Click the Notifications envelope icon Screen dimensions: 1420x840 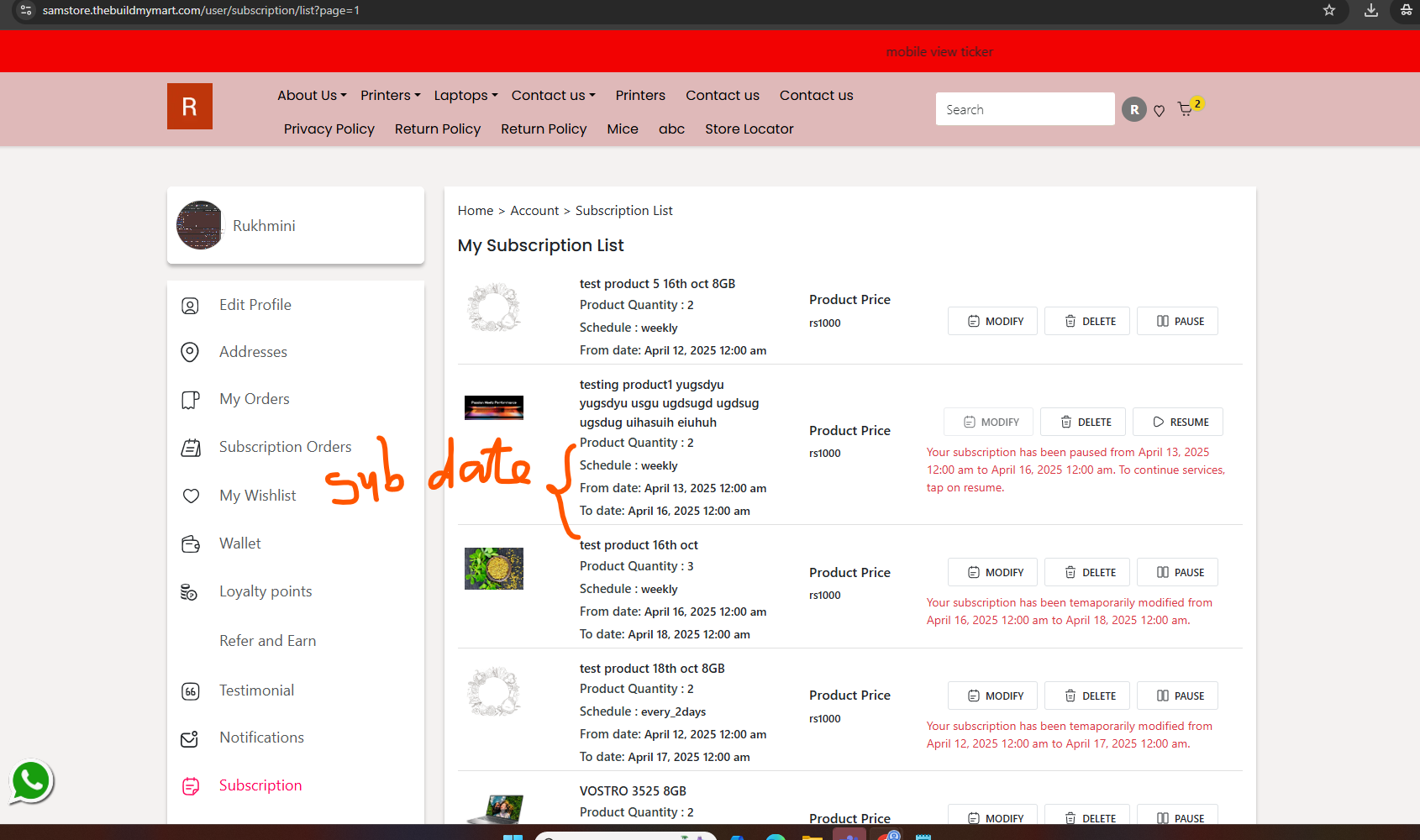190,738
